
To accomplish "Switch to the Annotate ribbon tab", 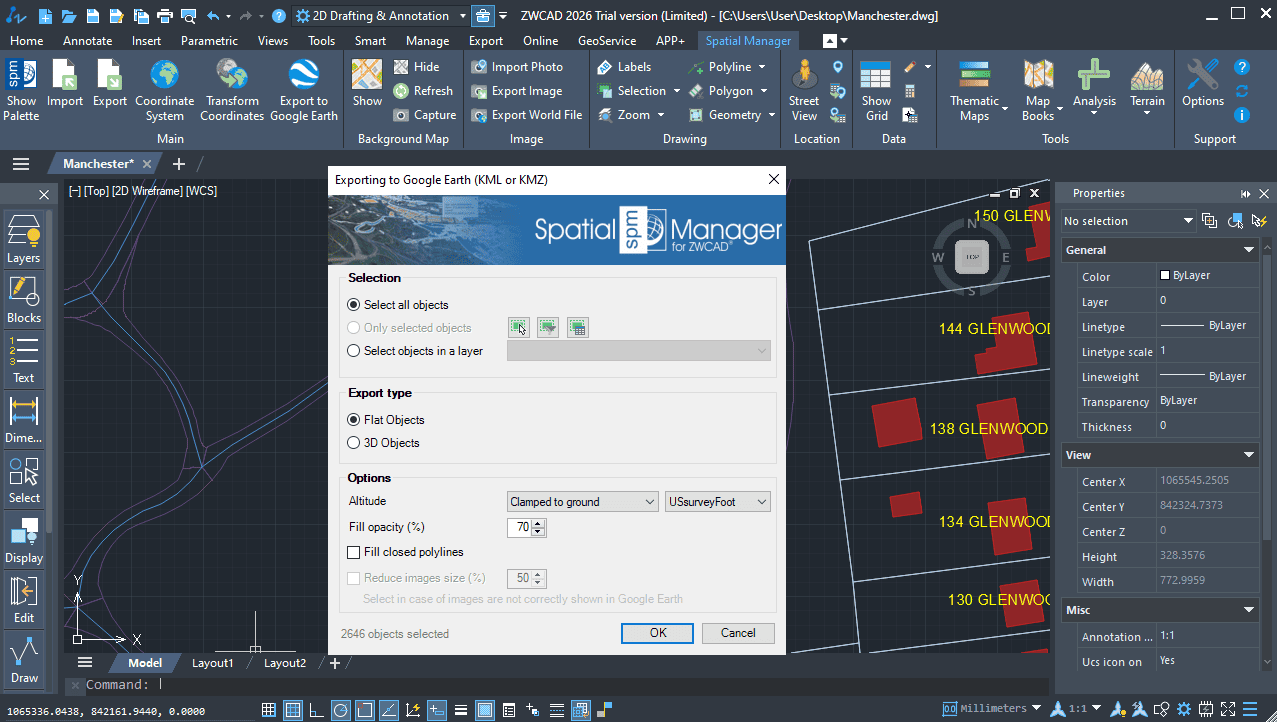I will tap(88, 41).
